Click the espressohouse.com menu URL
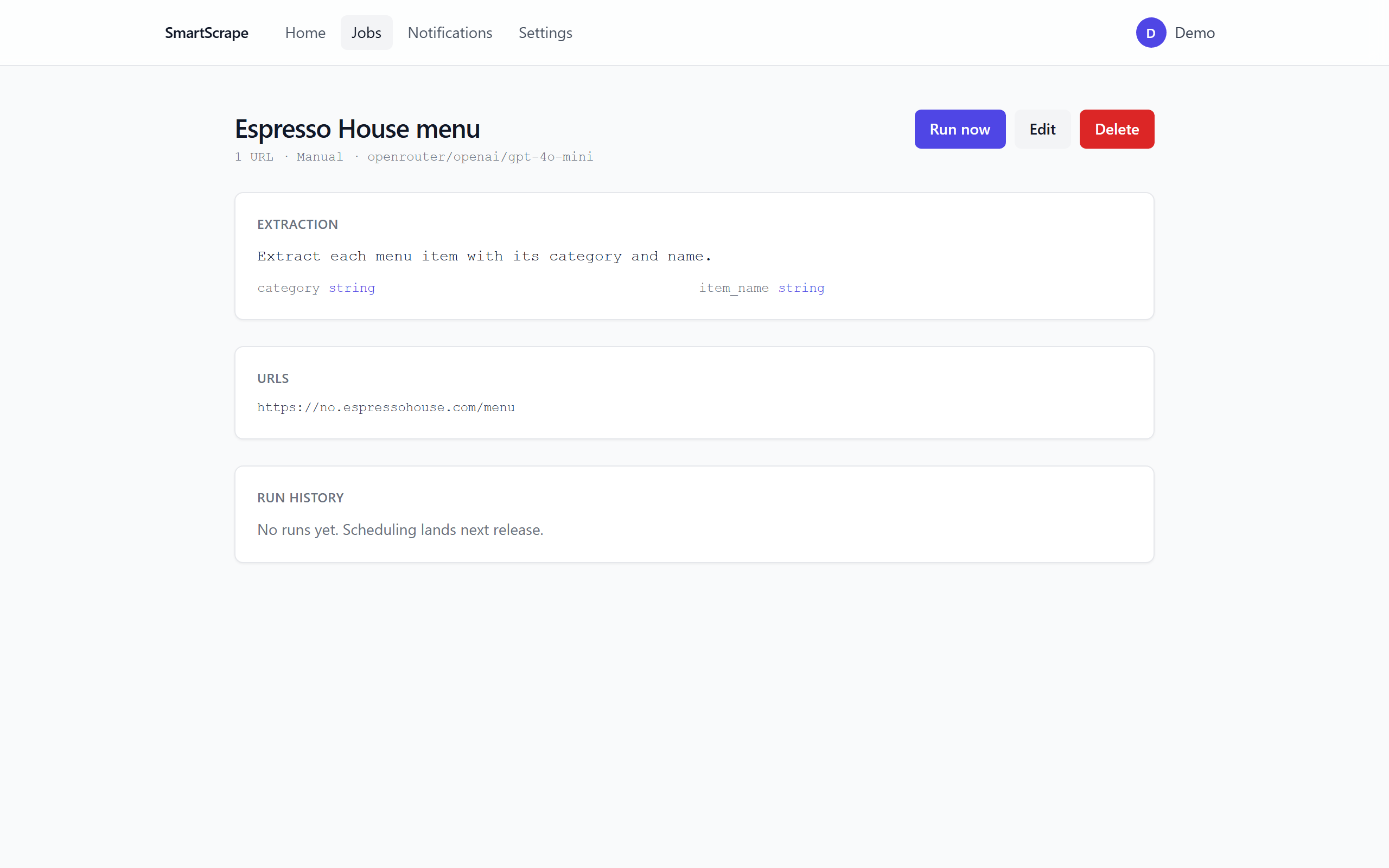This screenshot has width=1389, height=868. click(386, 407)
